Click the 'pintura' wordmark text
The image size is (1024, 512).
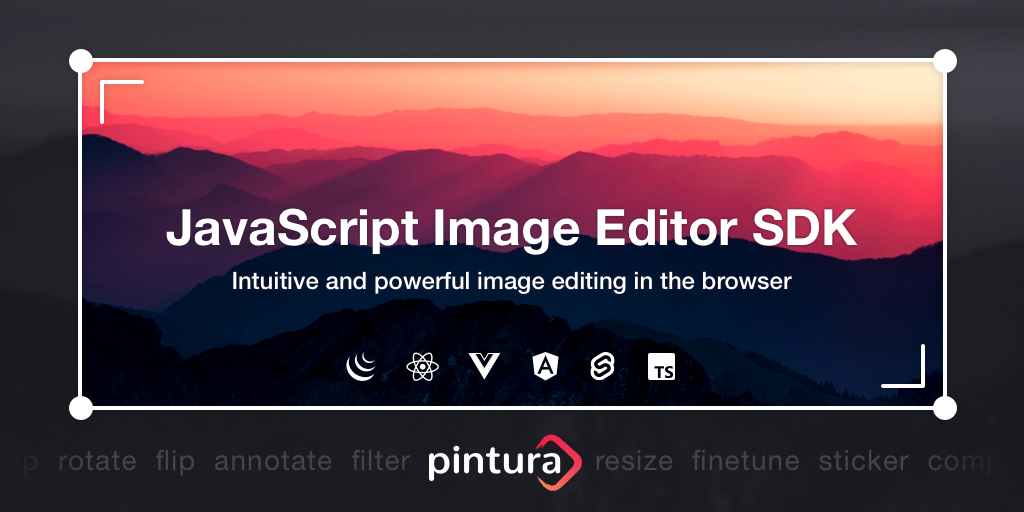(494, 461)
